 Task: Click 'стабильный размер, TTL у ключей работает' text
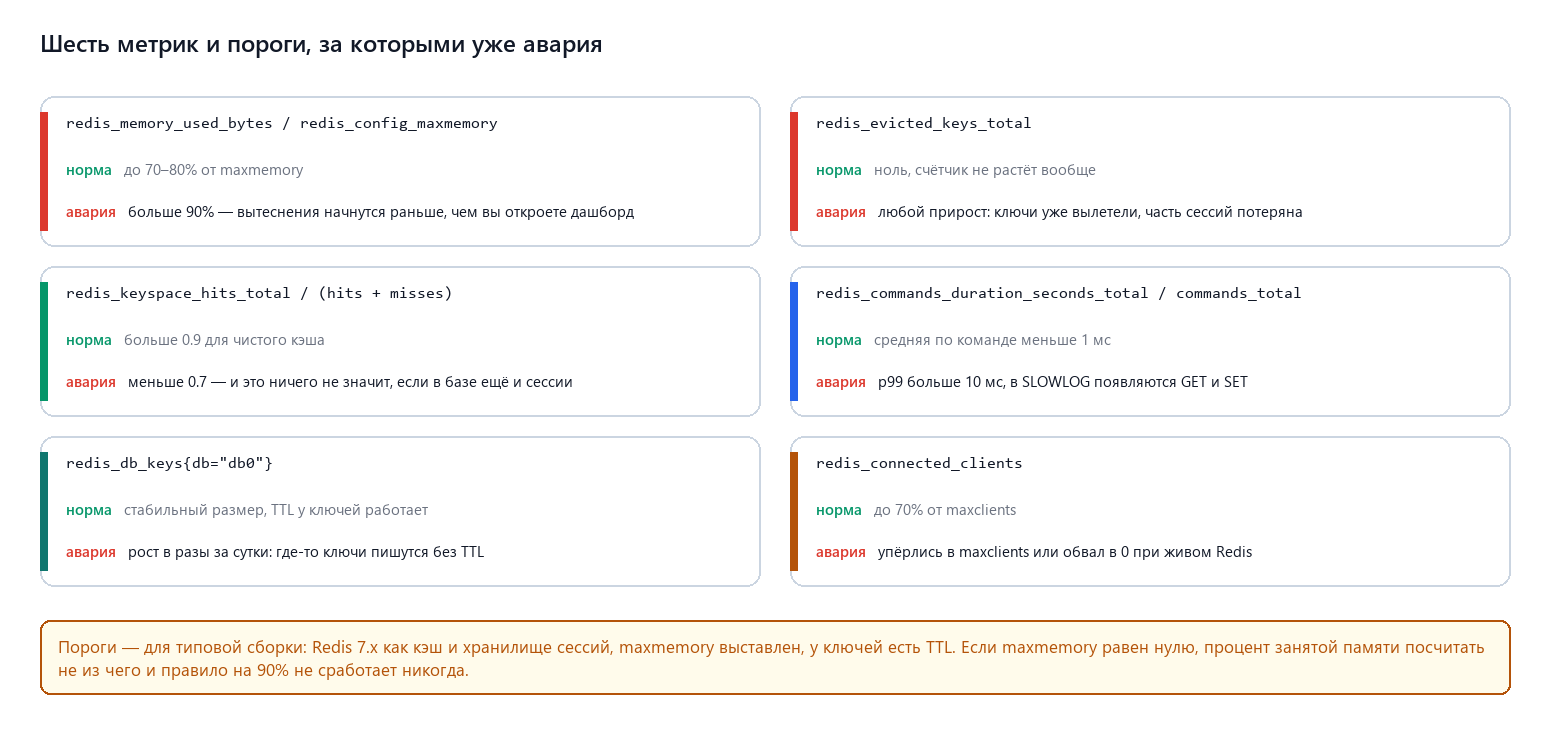click(276, 510)
